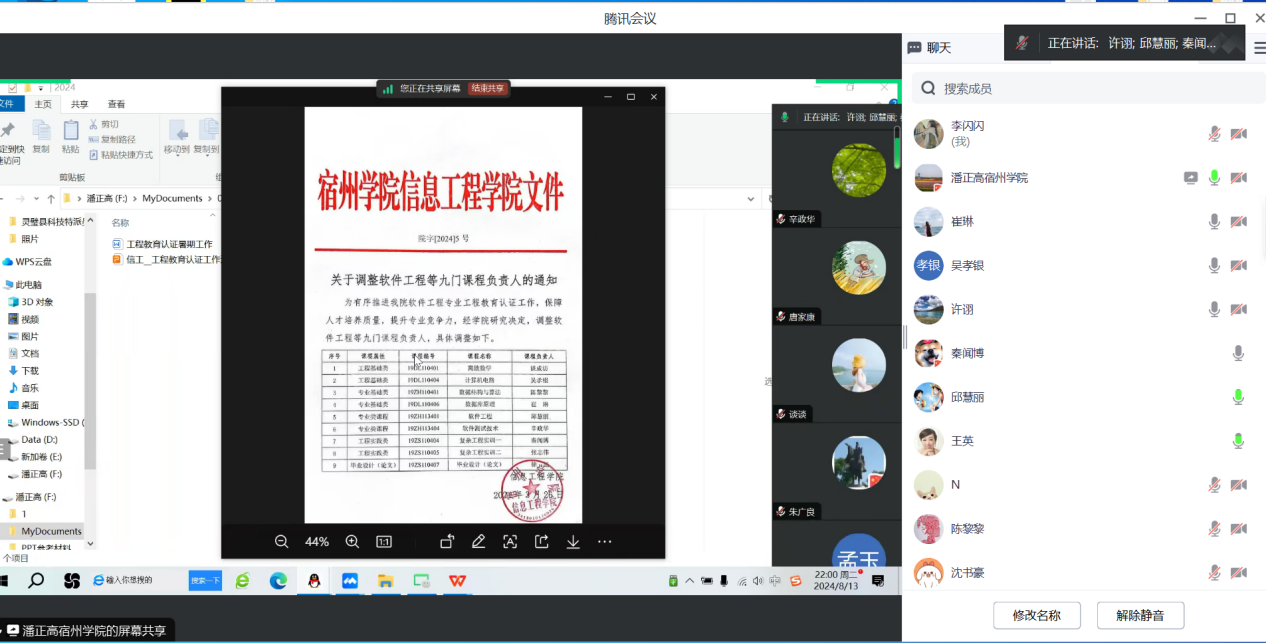This screenshot has width=1266, height=643.
Task: Toggle the muted microphone for 陈黎黎
Action: click(x=1214, y=528)
